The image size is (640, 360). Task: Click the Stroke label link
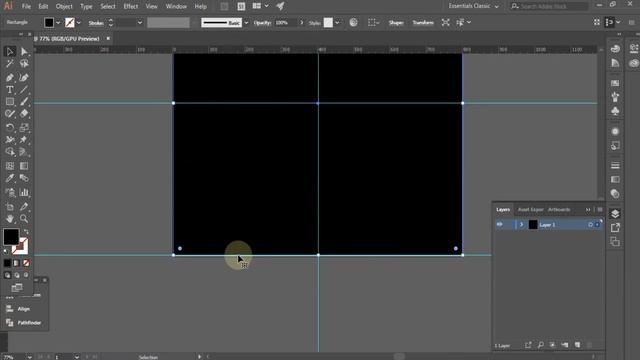[96, 23]
